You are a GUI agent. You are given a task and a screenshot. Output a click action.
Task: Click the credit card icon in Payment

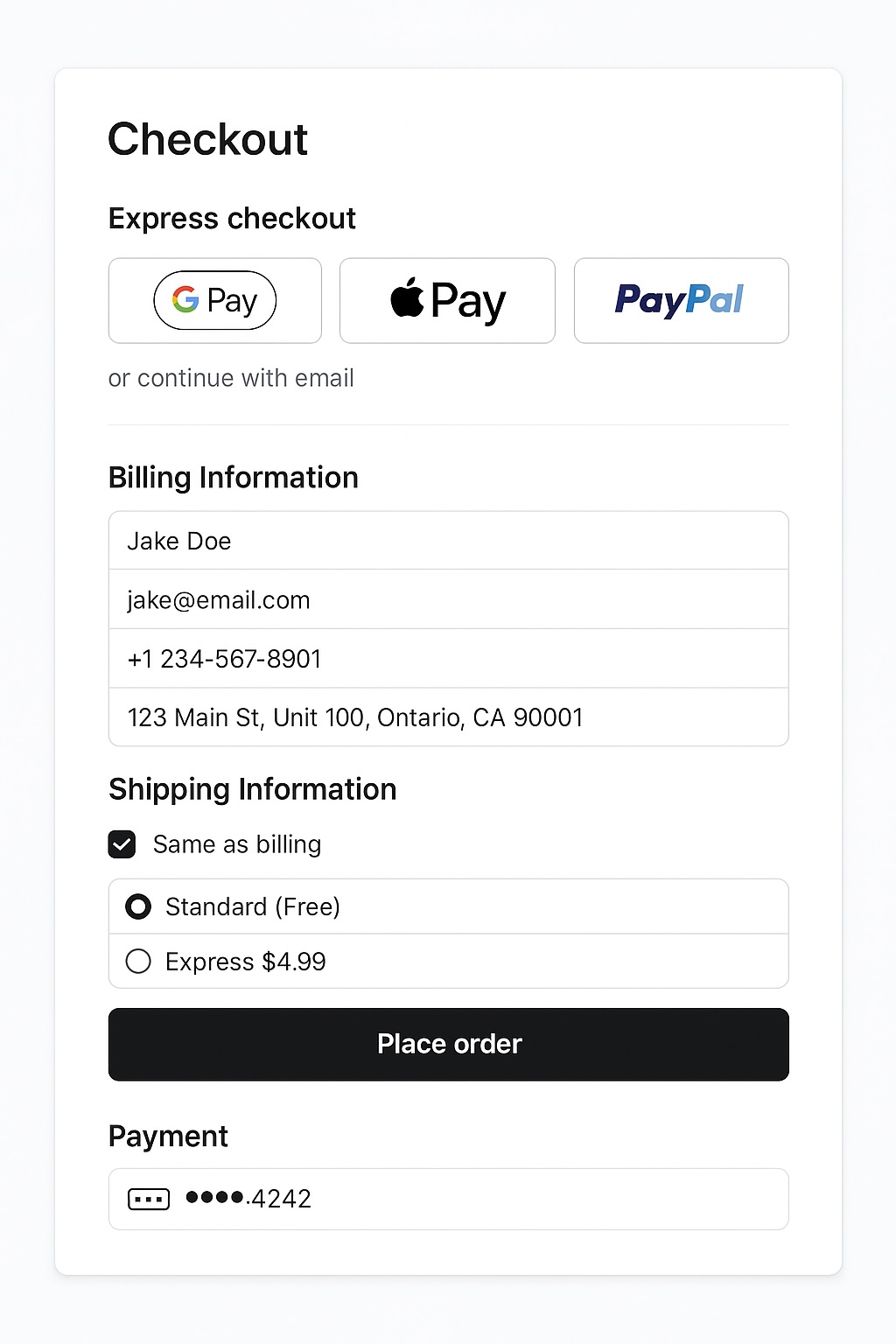click(149, 1199)
